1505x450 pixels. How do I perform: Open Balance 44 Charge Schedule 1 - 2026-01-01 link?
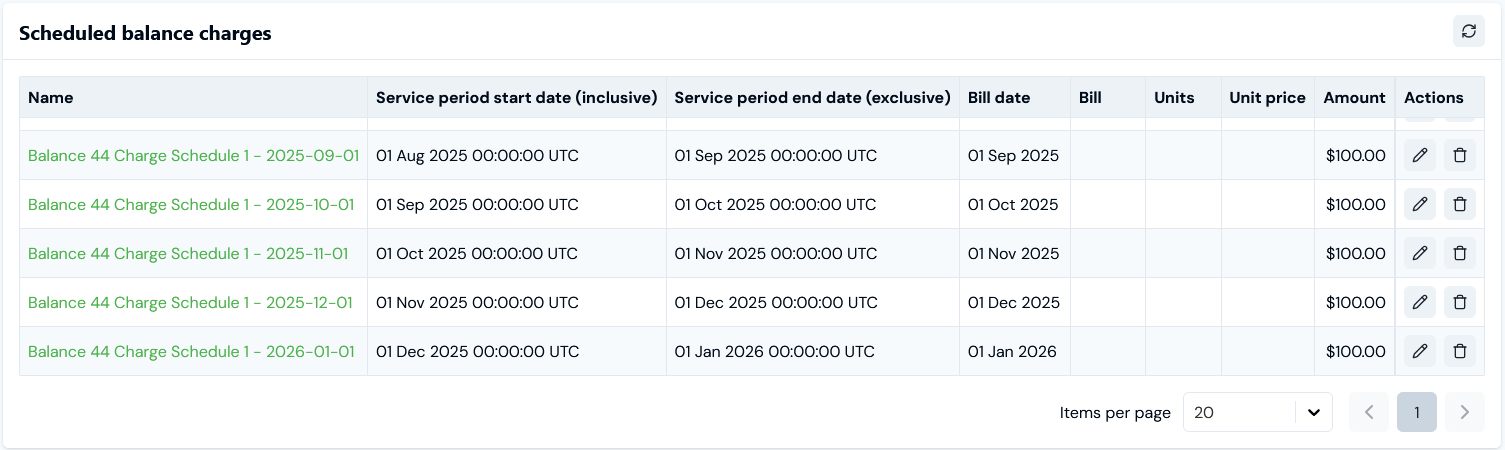click(191, 351)
